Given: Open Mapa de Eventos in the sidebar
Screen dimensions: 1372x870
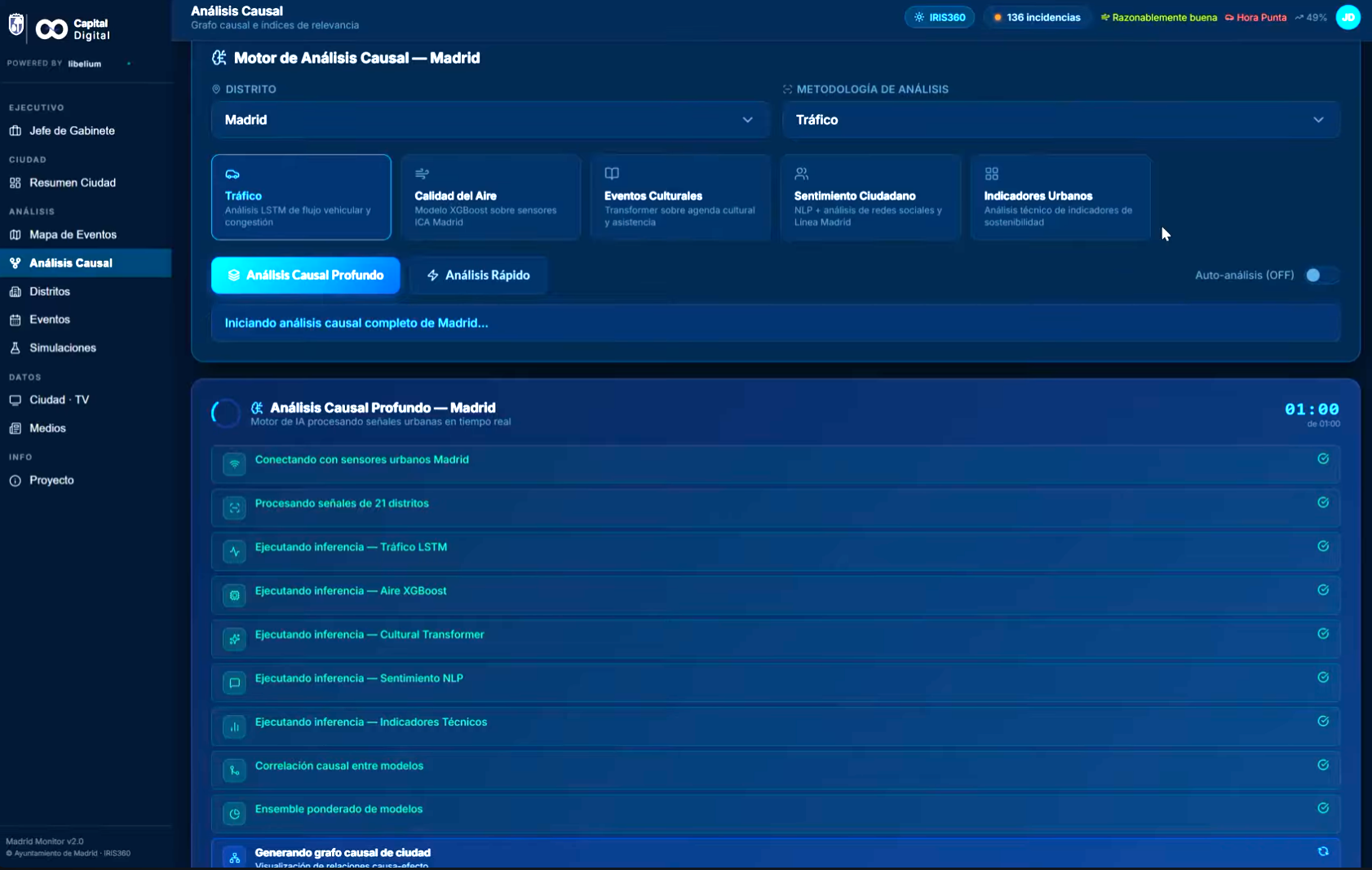Looking at the screenshot, I should coord(73,235).
